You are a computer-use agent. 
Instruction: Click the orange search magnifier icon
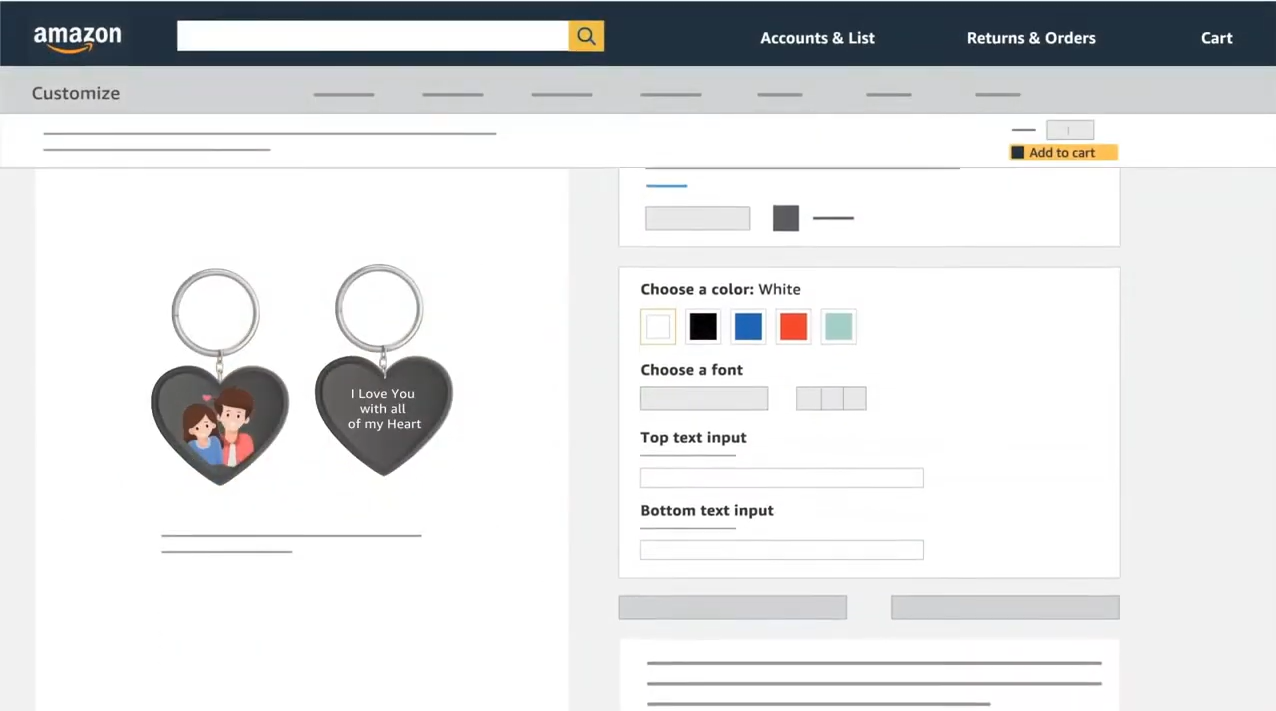586,36
